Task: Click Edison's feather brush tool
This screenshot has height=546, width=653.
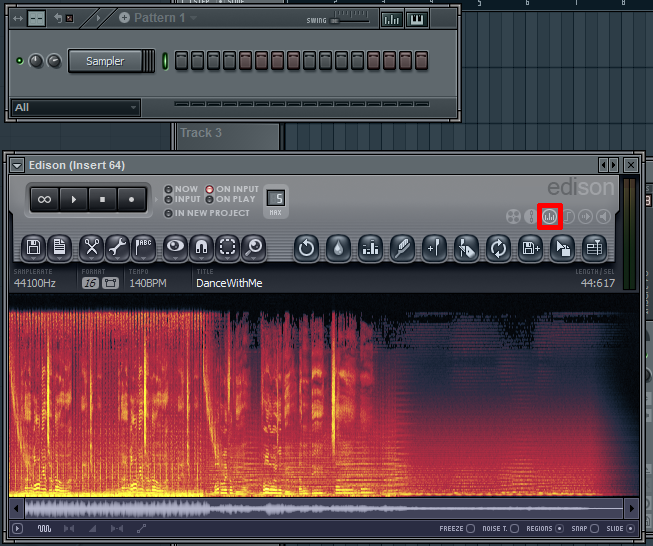Action: point(403,249)
